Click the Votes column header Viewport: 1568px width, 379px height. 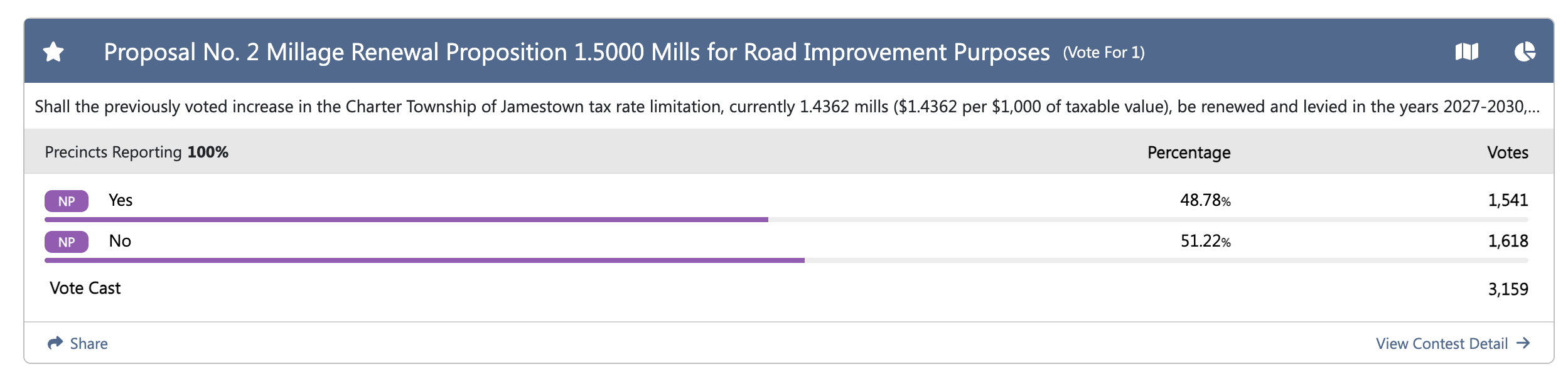[1508, 152]
